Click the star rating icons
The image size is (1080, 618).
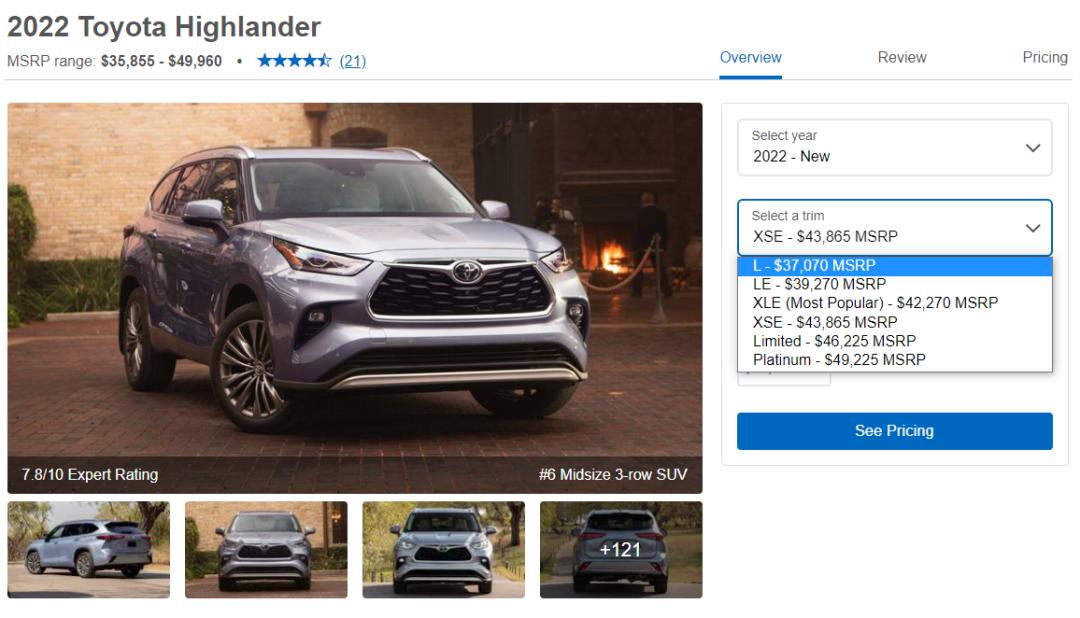tap(294, 61)
